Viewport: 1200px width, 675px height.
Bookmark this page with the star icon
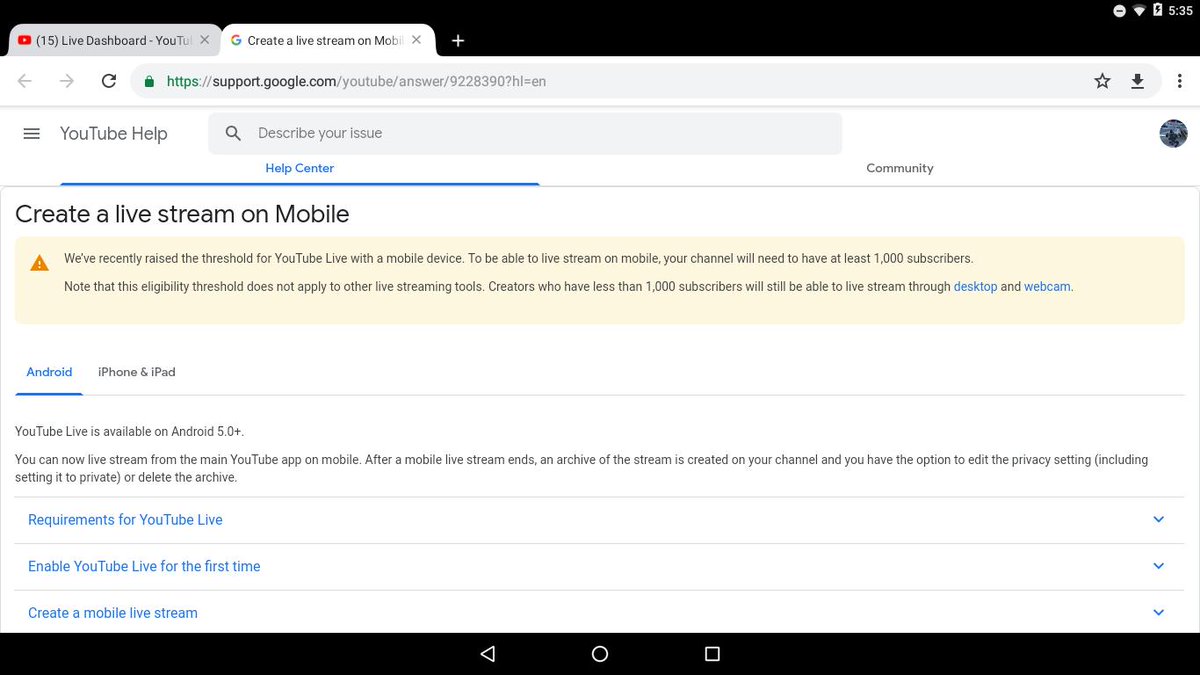[x=1102, y=81]
